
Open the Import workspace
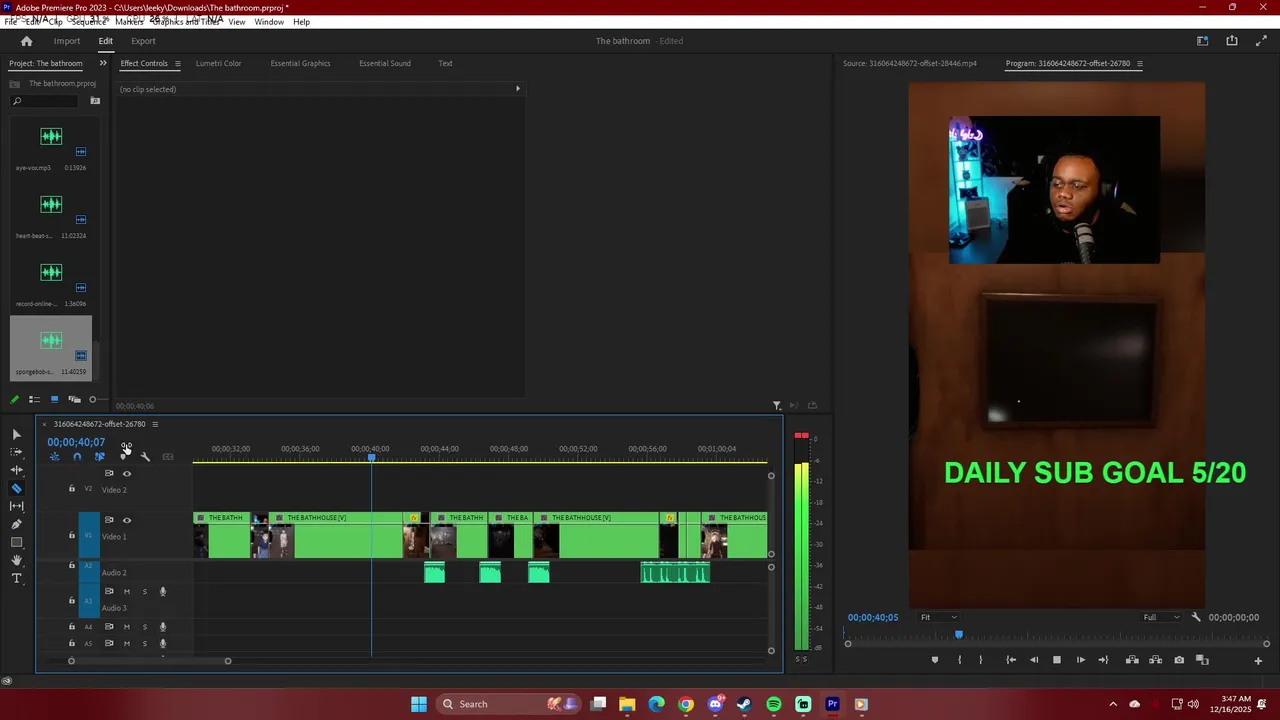click(67, 41)
